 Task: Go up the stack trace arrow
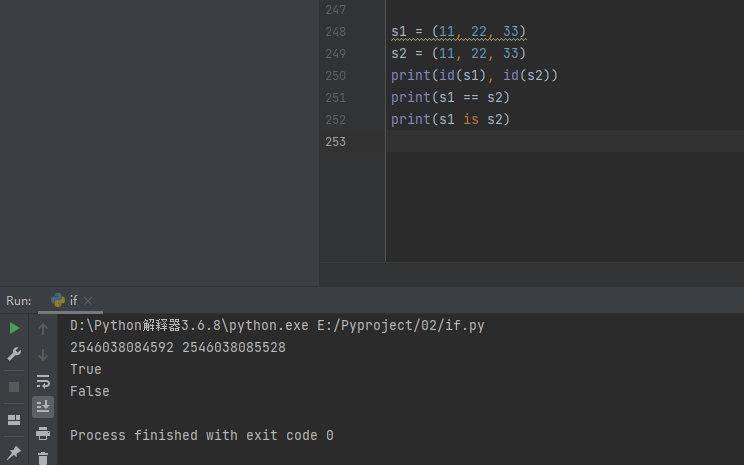pyautogui.click(x=43, y=328)
